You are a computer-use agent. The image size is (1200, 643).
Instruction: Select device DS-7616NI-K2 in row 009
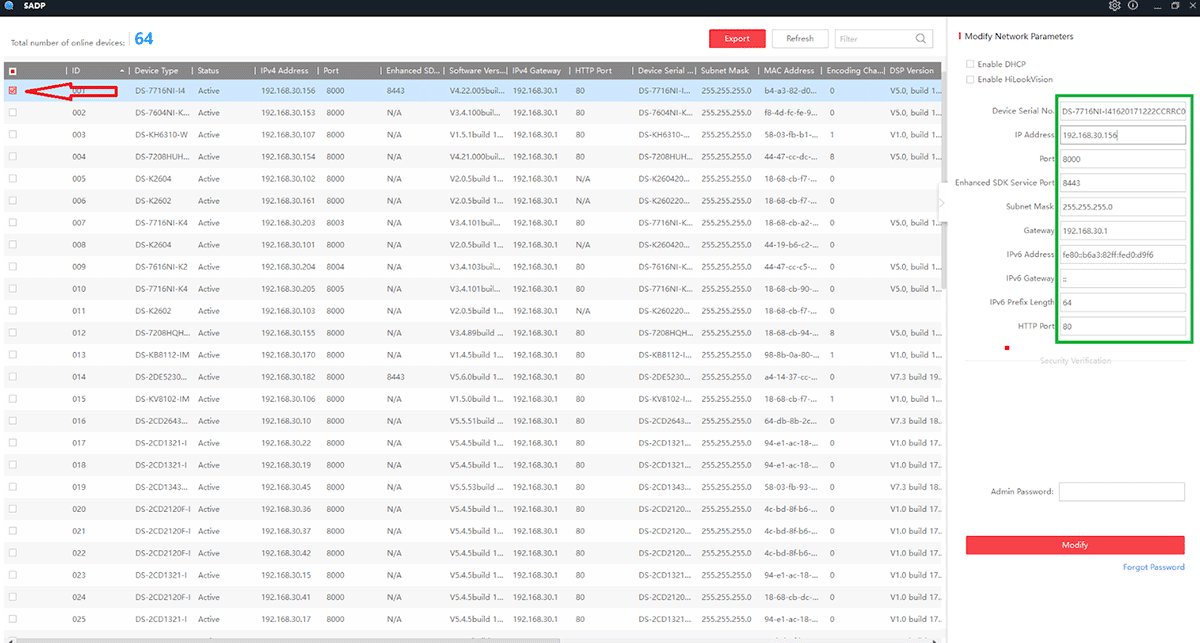pos(162,267)
